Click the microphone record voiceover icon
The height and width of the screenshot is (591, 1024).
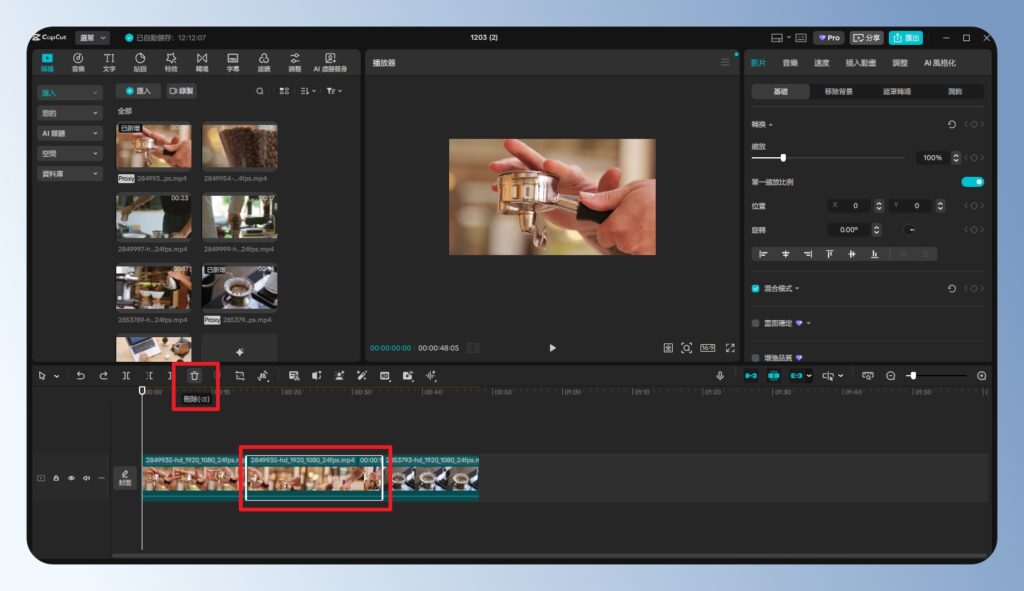[719, 375]
